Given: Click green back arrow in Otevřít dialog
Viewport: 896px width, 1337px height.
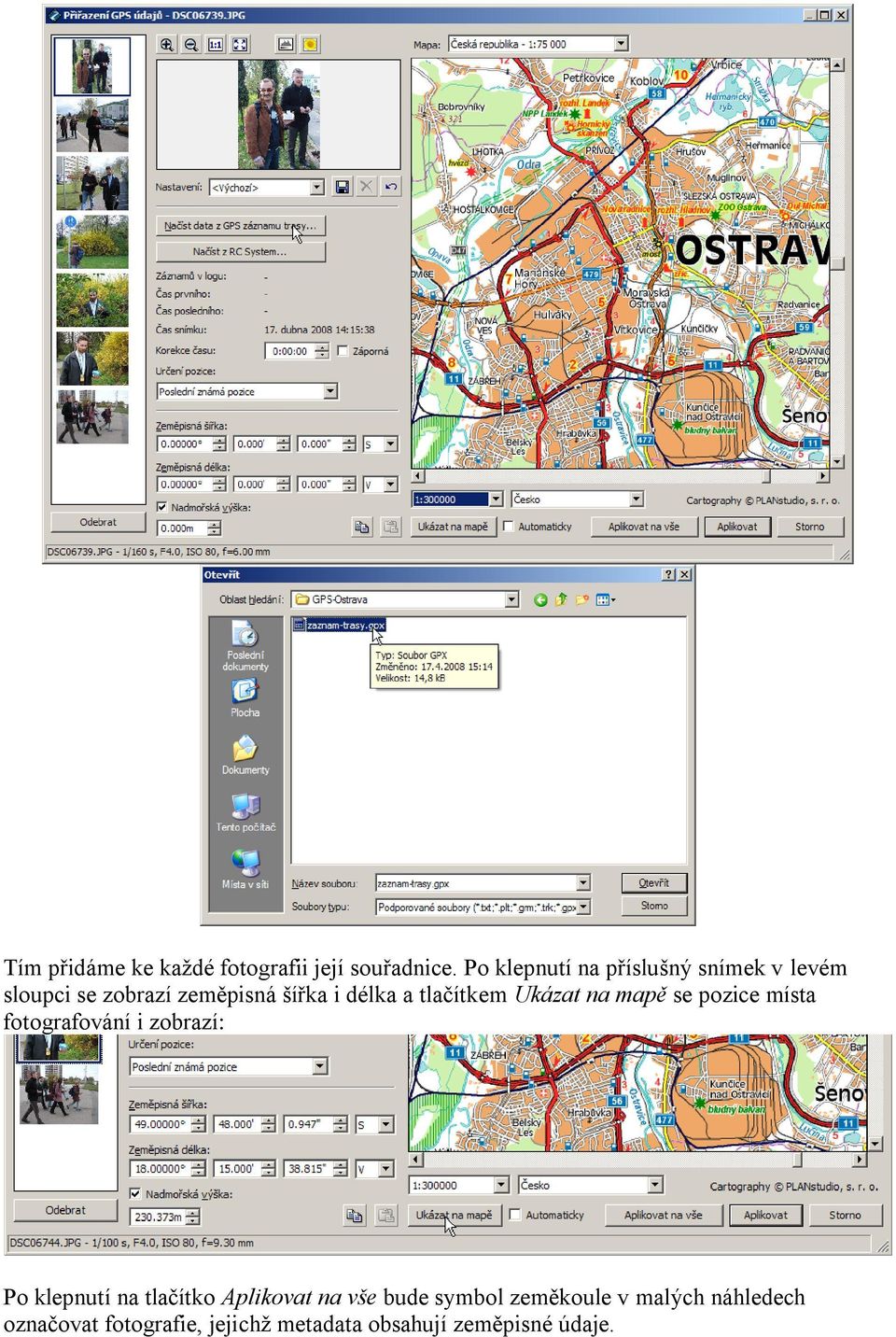Looking at the screenshot, I should [540, 600].
